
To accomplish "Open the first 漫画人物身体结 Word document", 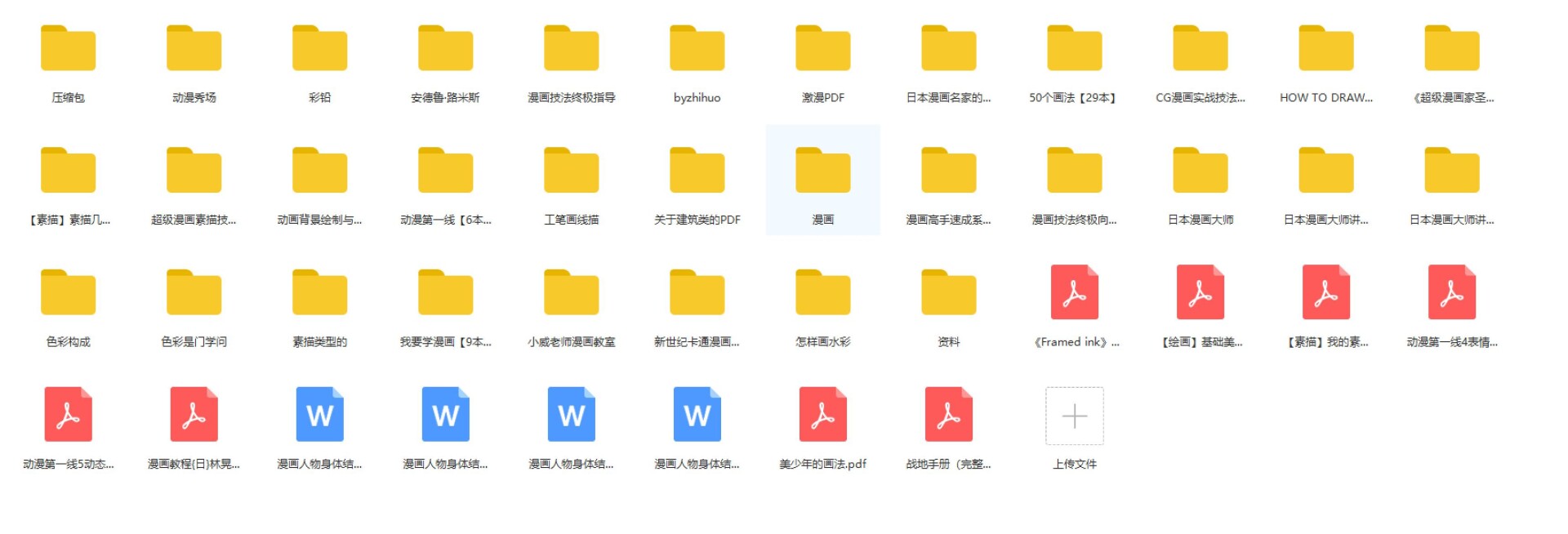I will pyautogui.click(x=319, y=415).
